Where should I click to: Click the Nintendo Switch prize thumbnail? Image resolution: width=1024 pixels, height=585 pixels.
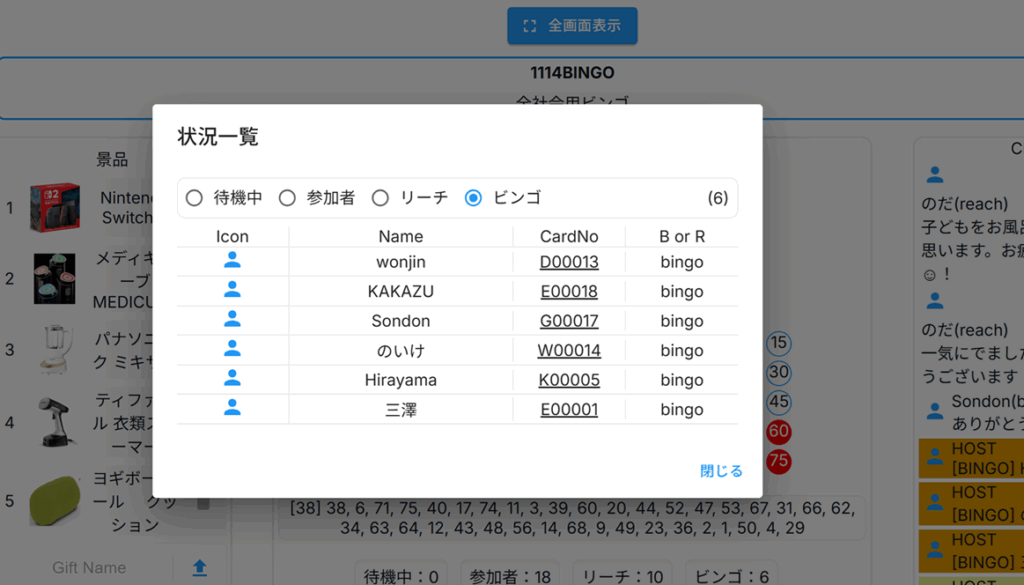pos(54,207)
